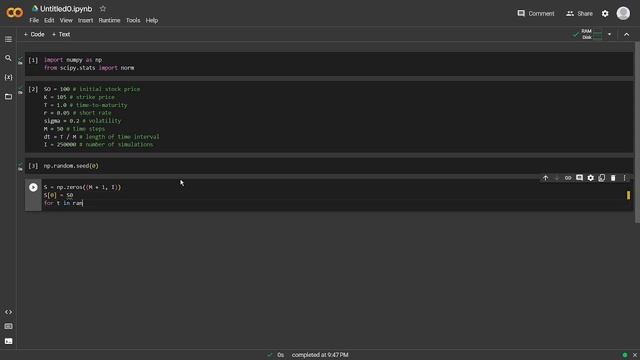Select cell [1] with numpy import
The width and height of the screenshot is (640, 360).
[x=329, y=64]
